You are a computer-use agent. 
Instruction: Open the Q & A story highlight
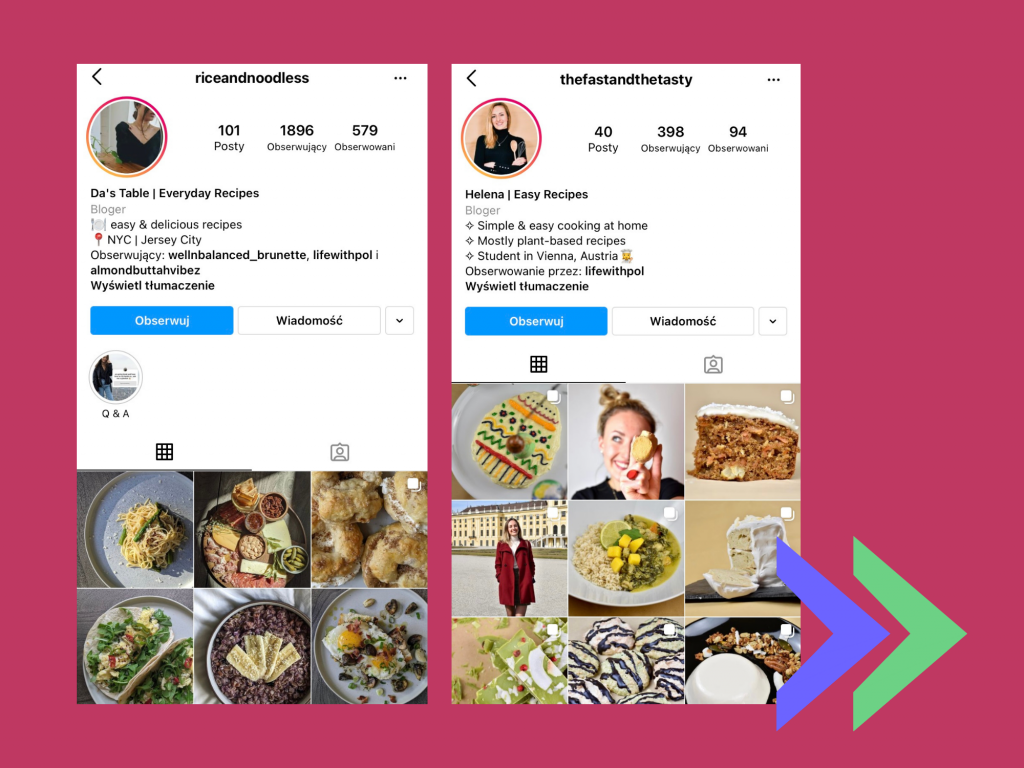(x=116, y=377)
